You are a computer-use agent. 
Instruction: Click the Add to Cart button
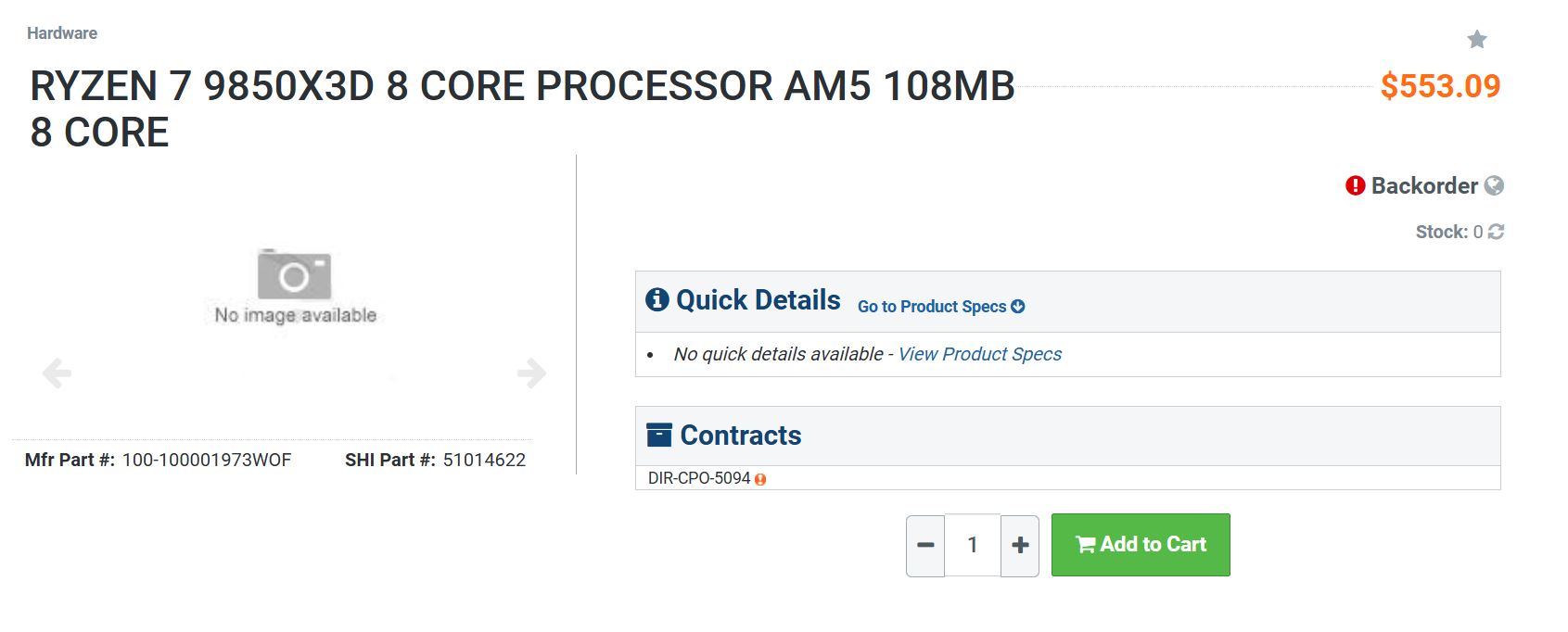point(1141,544)
